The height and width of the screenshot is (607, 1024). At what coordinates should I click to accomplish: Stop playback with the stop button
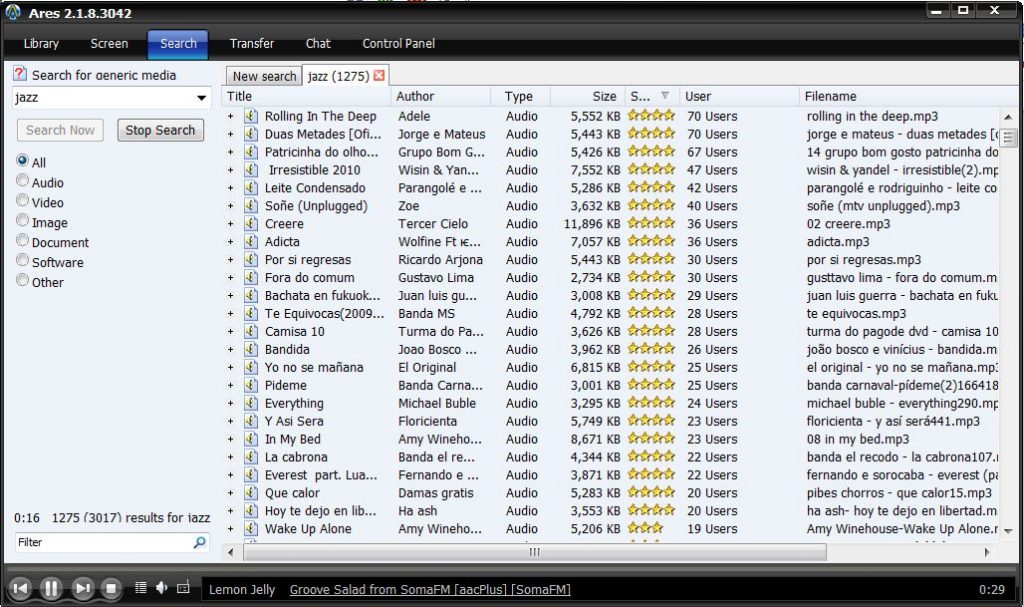pos(111,589)
